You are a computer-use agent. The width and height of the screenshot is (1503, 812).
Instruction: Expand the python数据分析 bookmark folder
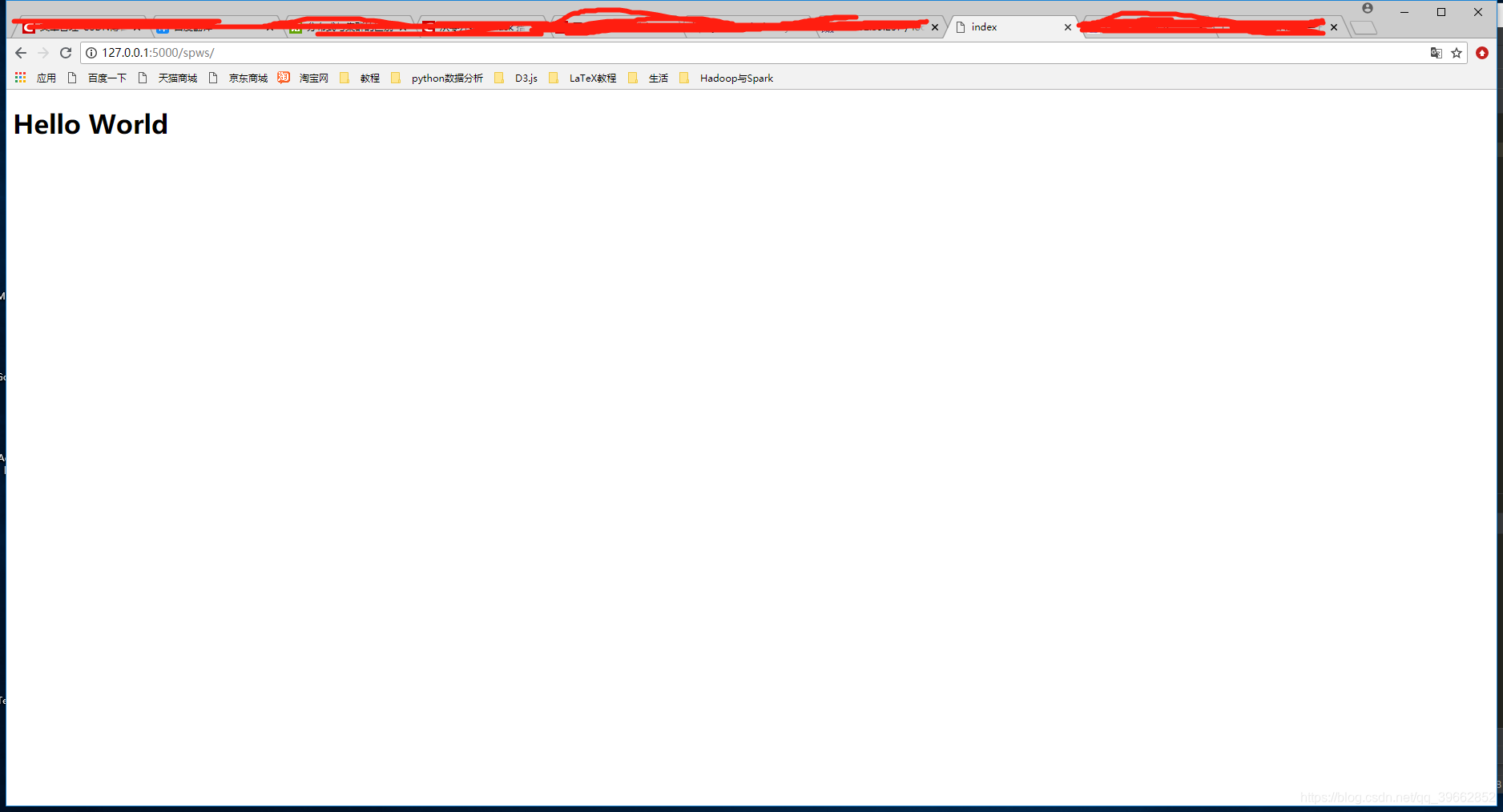[x=437, y=78]
